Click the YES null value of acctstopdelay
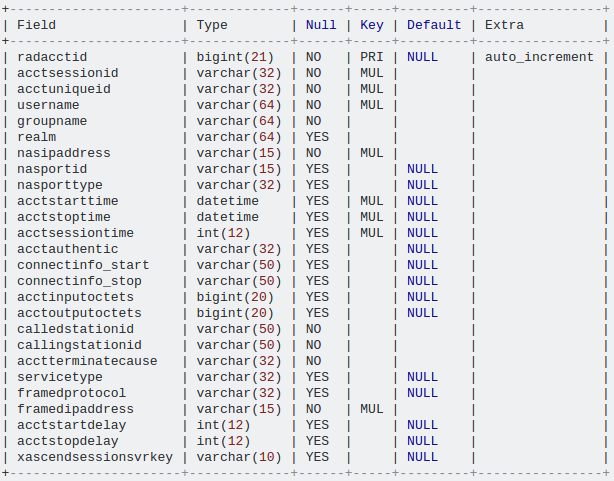Image resolution: width=614 pixels, height=481 pixels. point(317,441)
